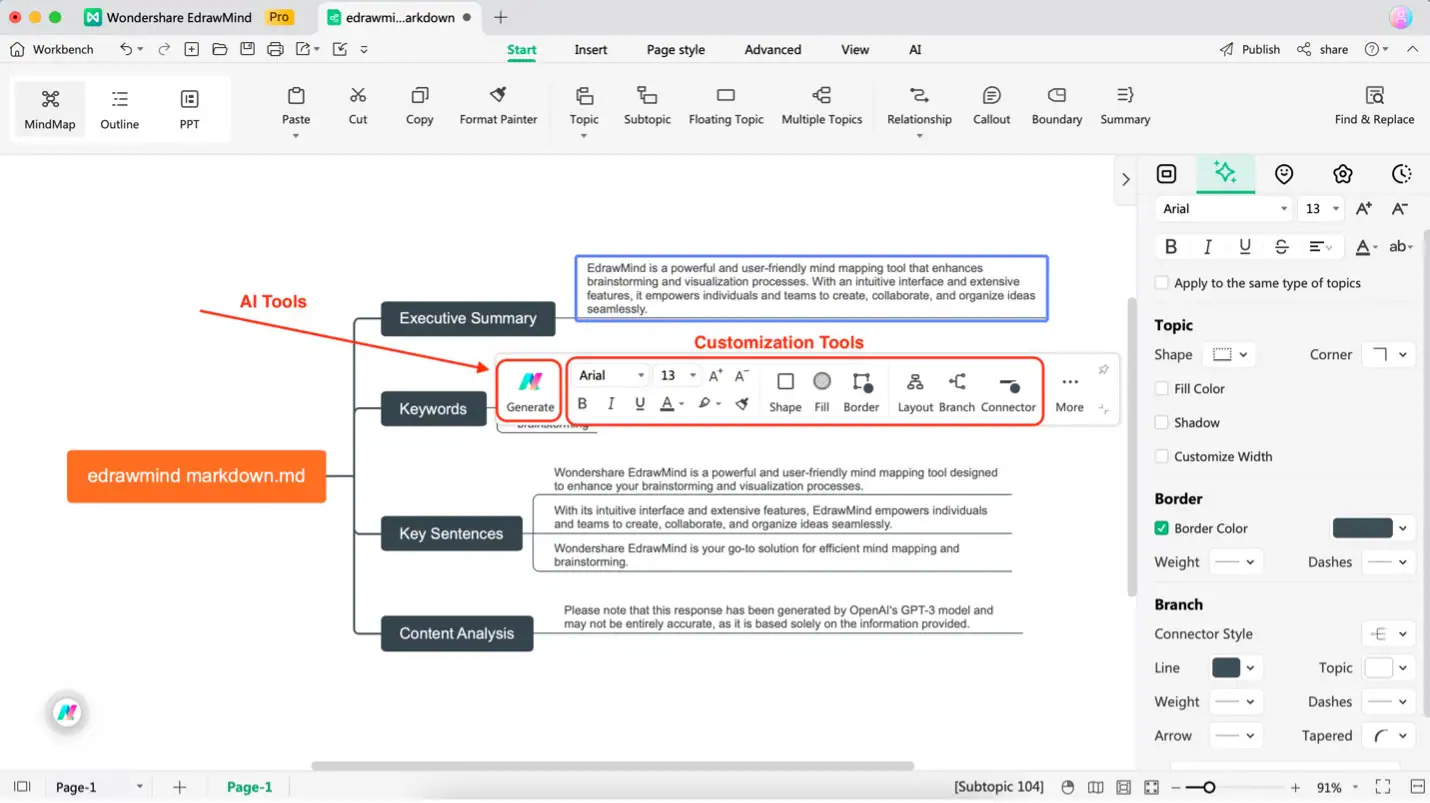Open font size 13 dropdown in right panel

coord(1322,209)
